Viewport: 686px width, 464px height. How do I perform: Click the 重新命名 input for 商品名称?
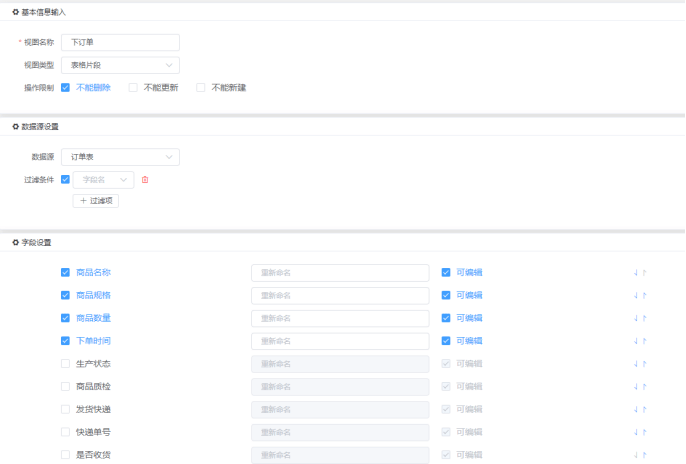click(x=340, y=273)
